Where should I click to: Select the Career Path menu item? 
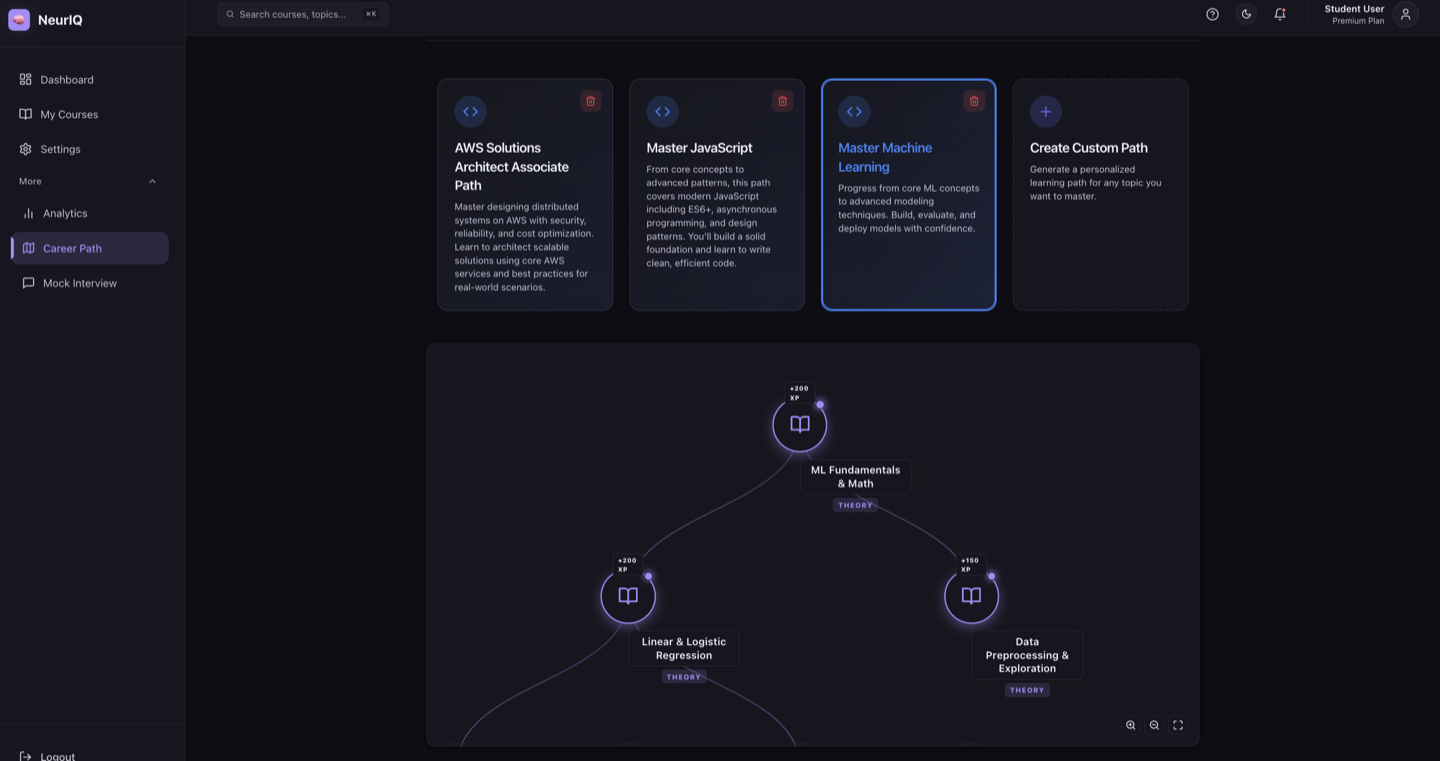point(90,248)
